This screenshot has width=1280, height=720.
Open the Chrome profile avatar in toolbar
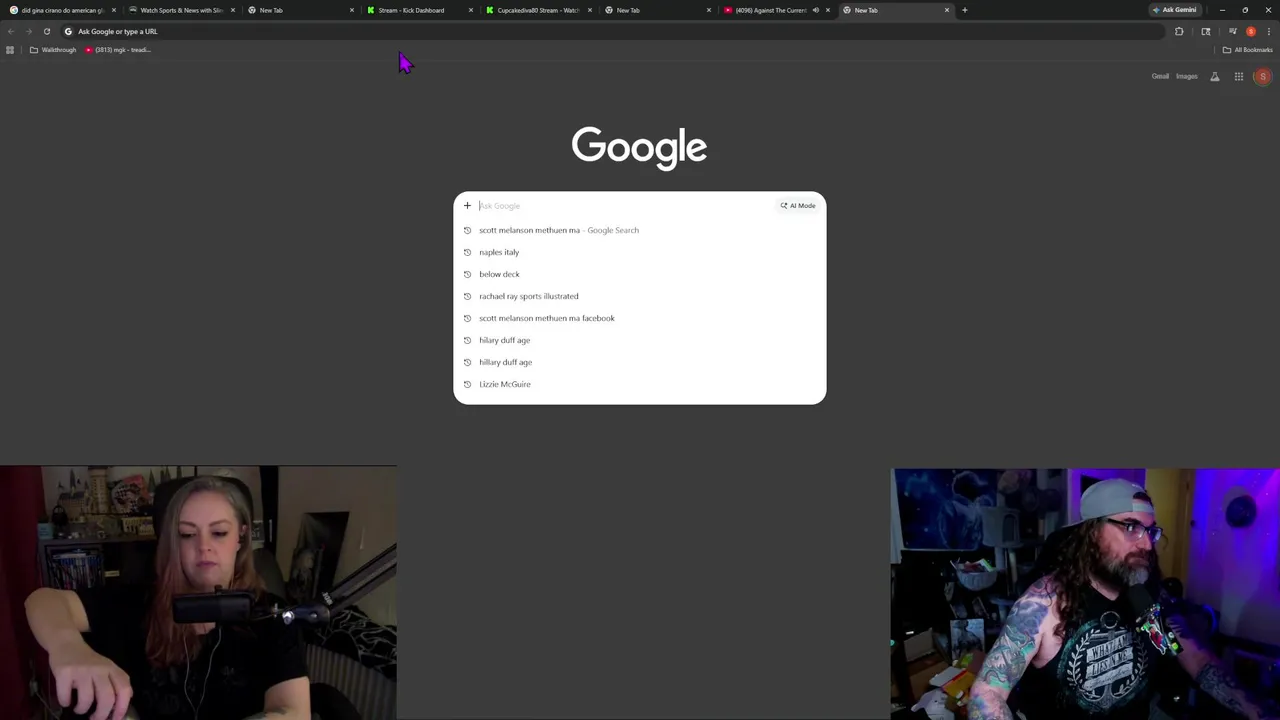click(1251, 31)
